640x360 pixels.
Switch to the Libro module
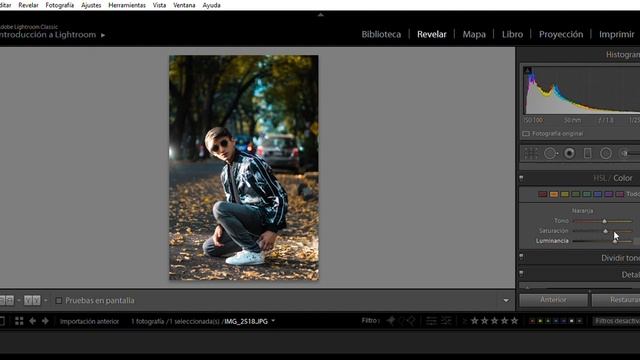point(512,34)
